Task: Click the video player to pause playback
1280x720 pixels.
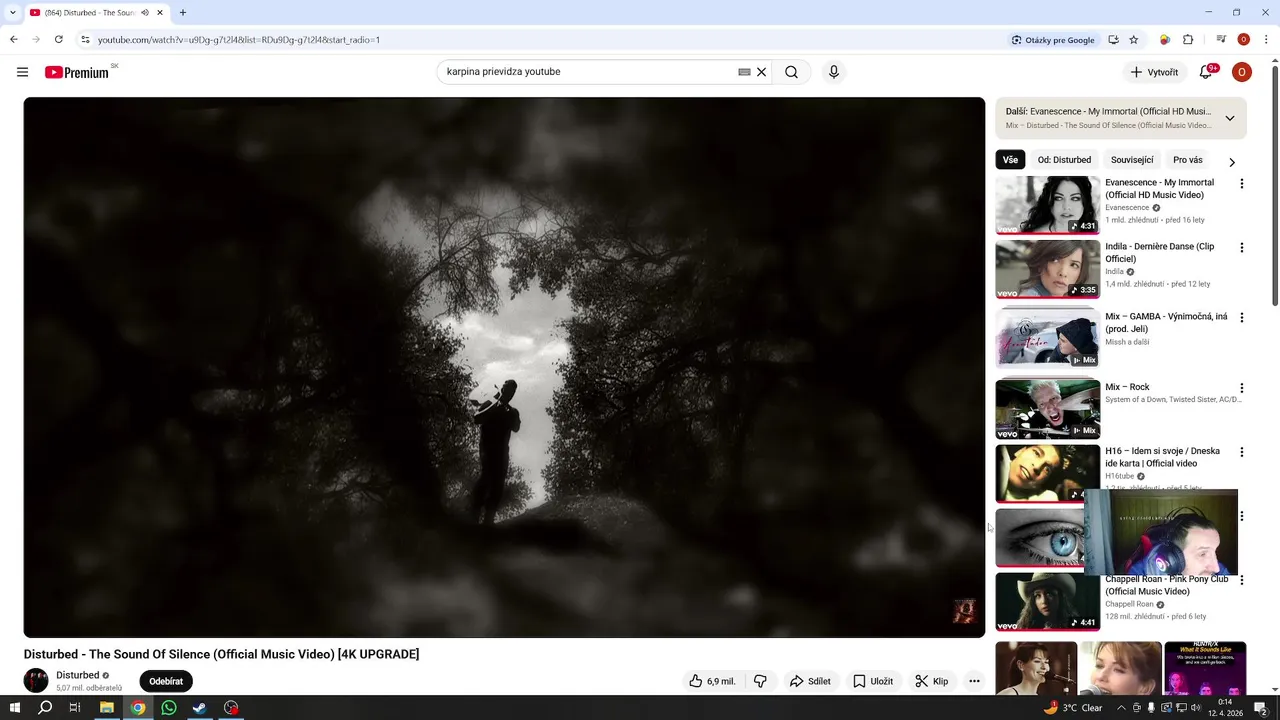Action: pos(504,367)
